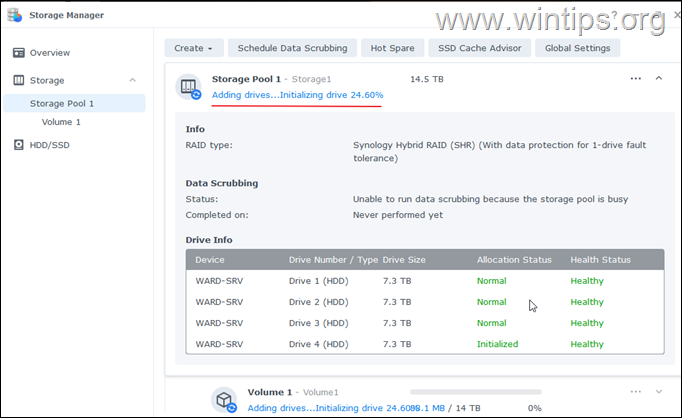
Task: Click the Volume 1 title heading
Action: click(x=270, y=392)
